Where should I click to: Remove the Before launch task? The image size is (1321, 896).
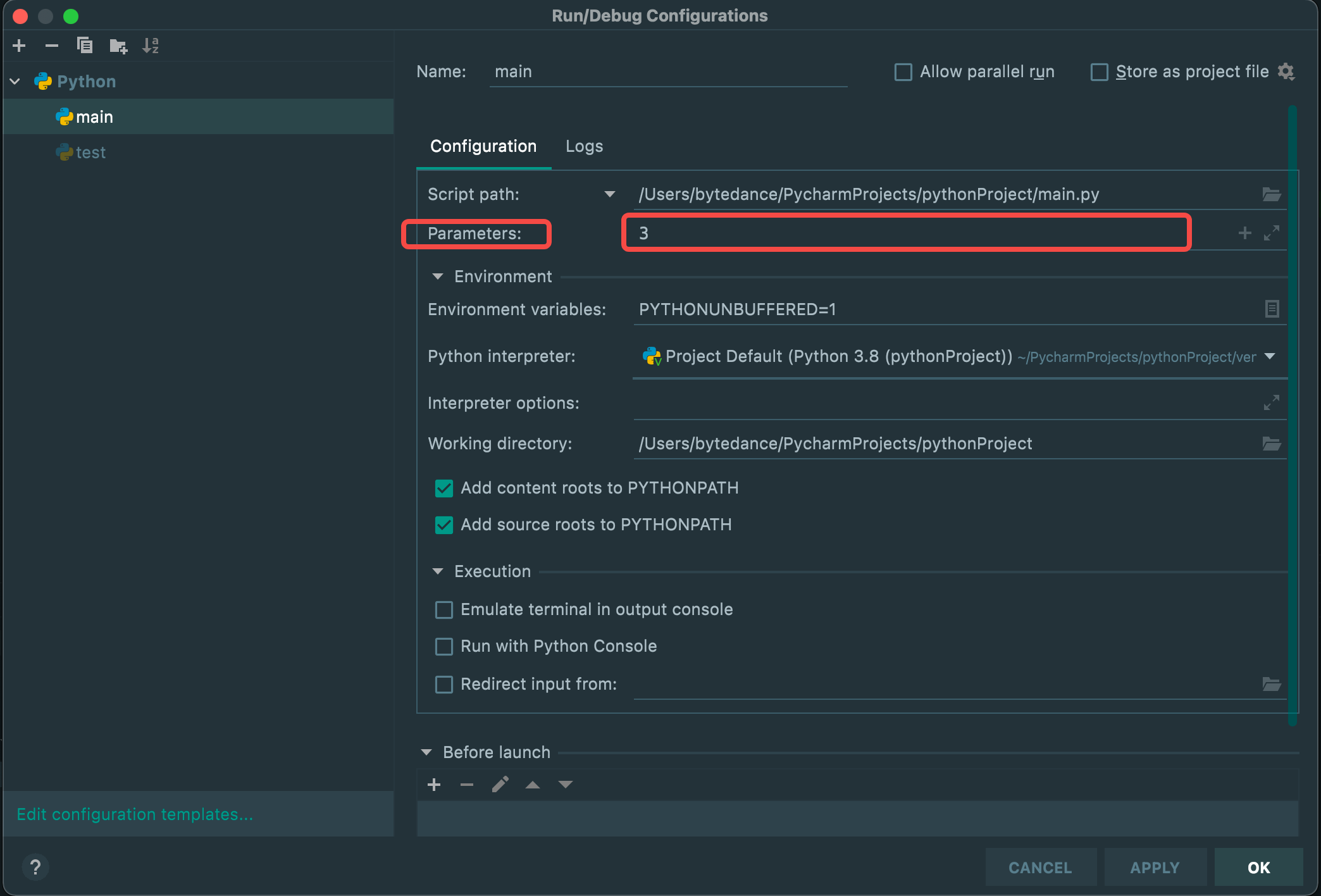pyautogui.click(x=467, y=785)
